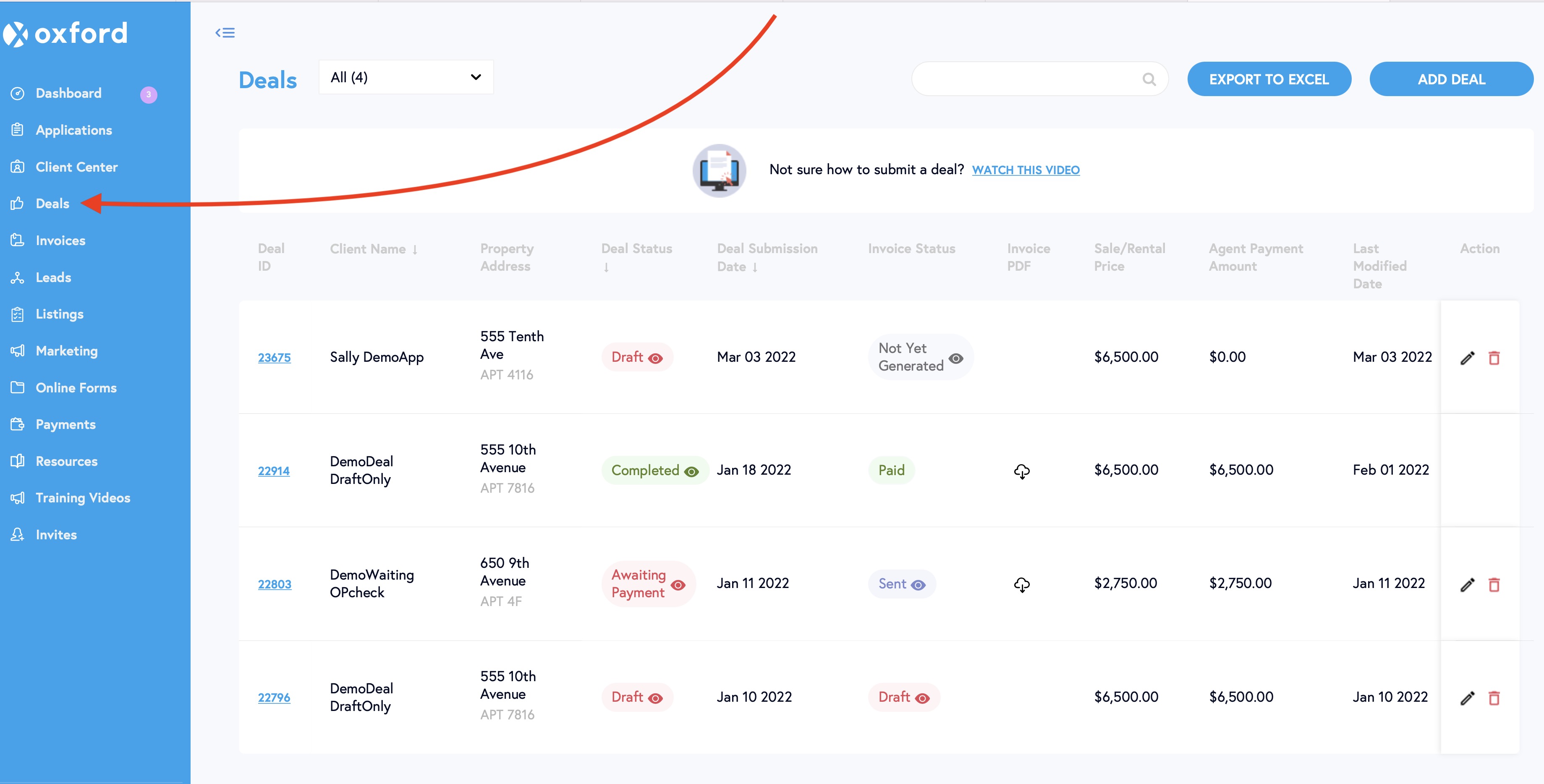Go to Listings page
Image resolution: width=1544 pixels, height=784 pixels.
coord(59,314)
